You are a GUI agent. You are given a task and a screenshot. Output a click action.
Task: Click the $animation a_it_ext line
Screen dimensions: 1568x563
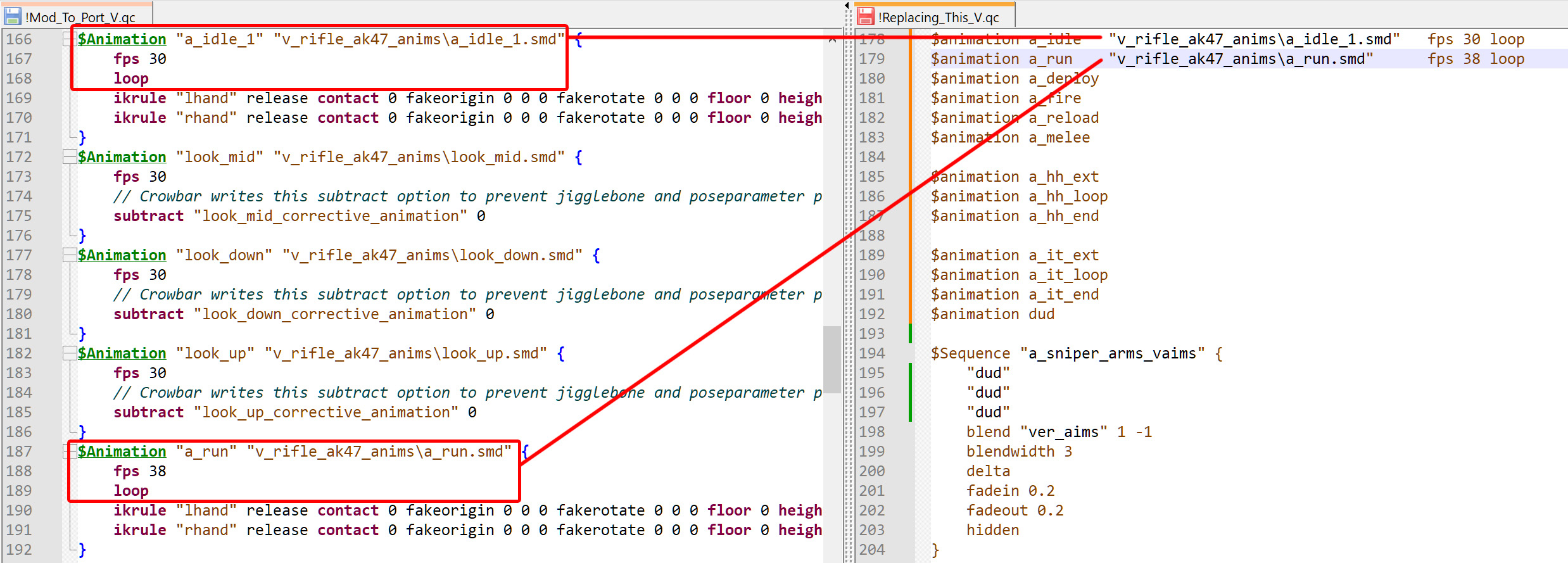click(x=1015, y=255)
